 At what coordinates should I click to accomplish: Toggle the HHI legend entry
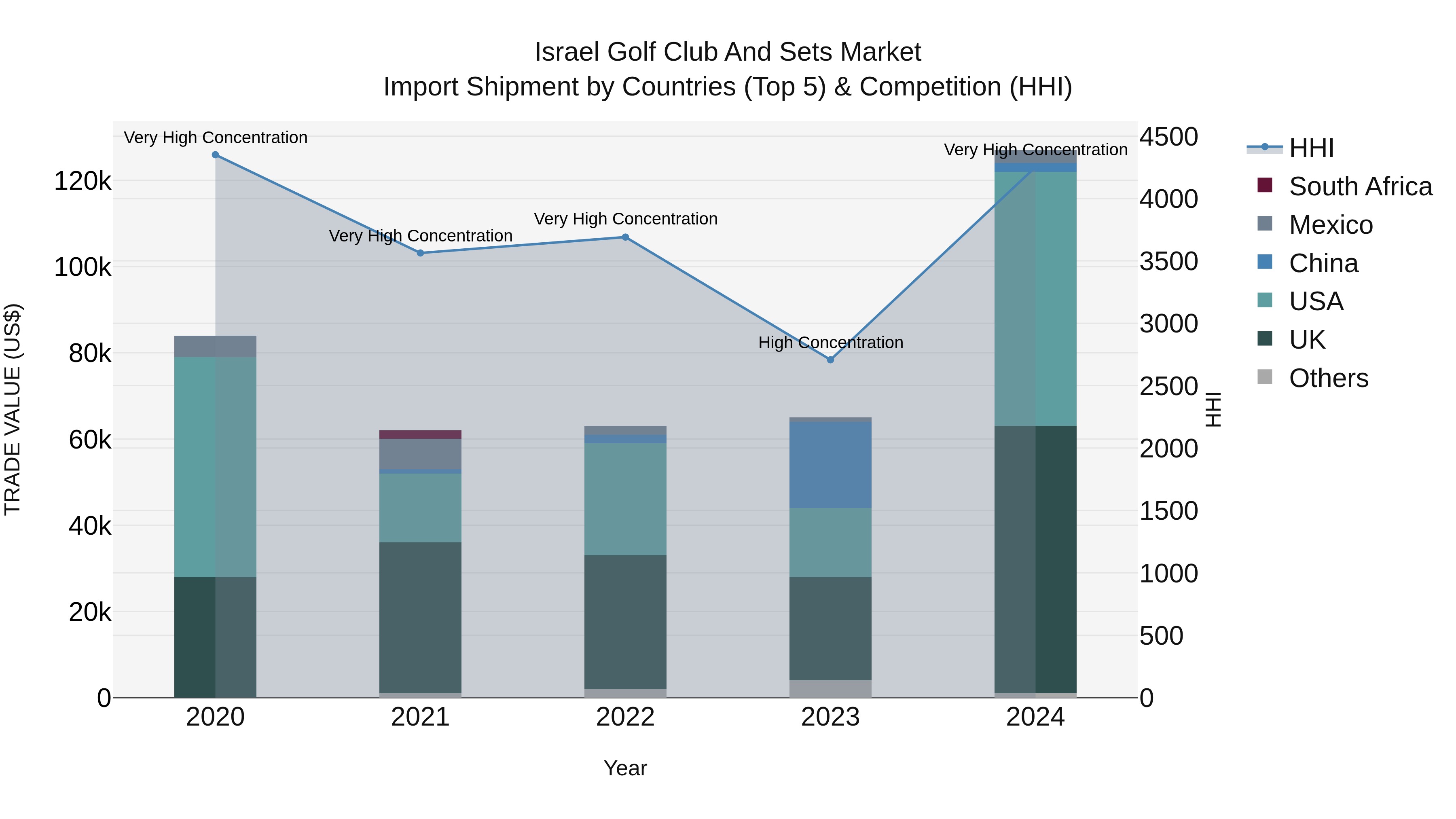pyautogui.click(x=1291, y=148)
